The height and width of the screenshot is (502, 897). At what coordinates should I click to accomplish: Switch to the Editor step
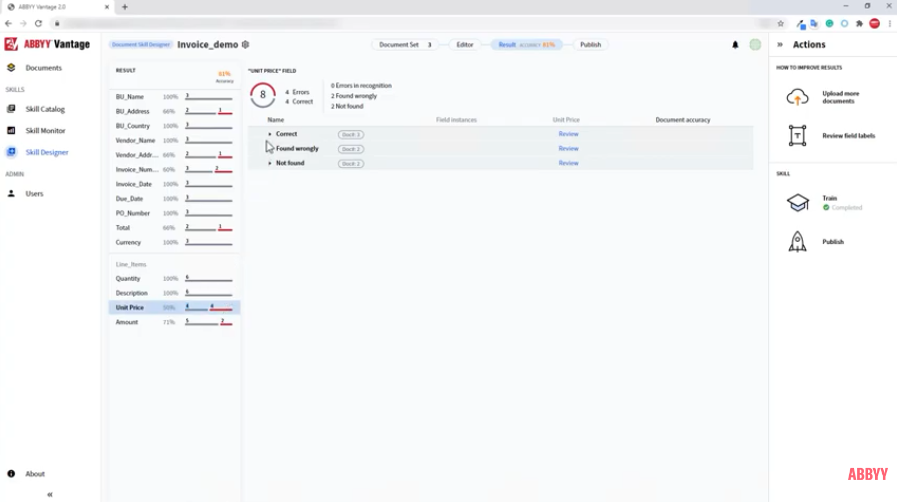465,45
